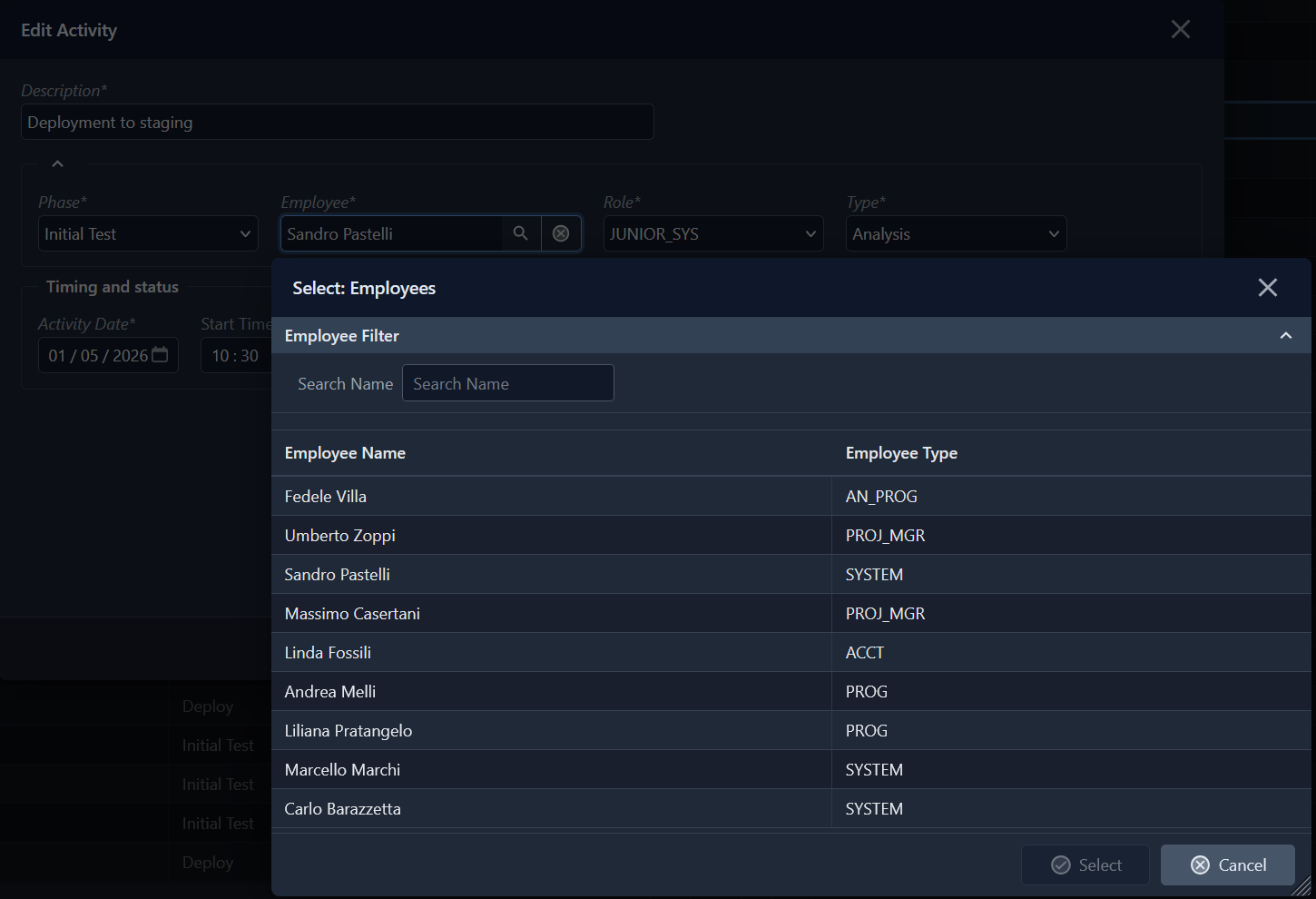
Task: Sort by the Employee Name column header
Action: coord(345,453)
